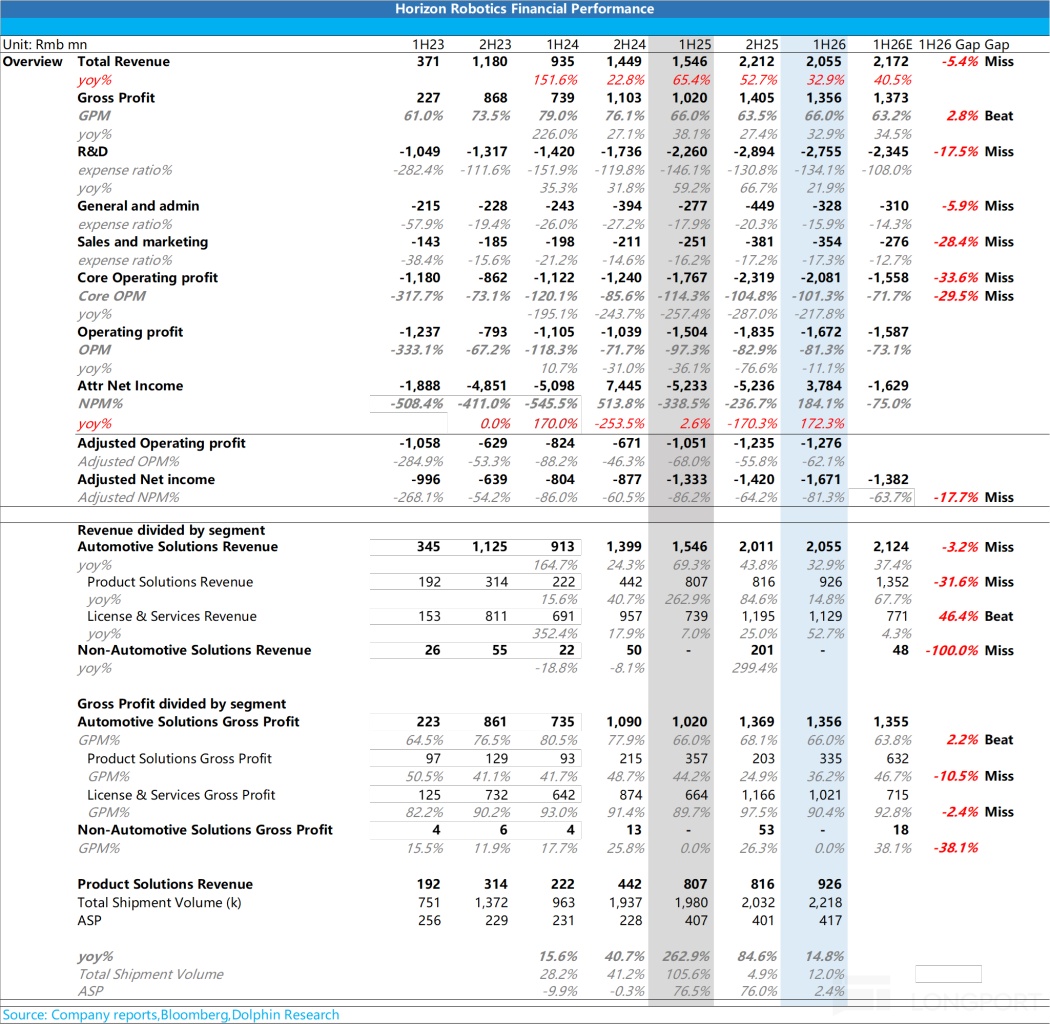Select the -28.4% Sales and marketing gap
Screen dimensions: 1050x1024
(x=956, y=242)
